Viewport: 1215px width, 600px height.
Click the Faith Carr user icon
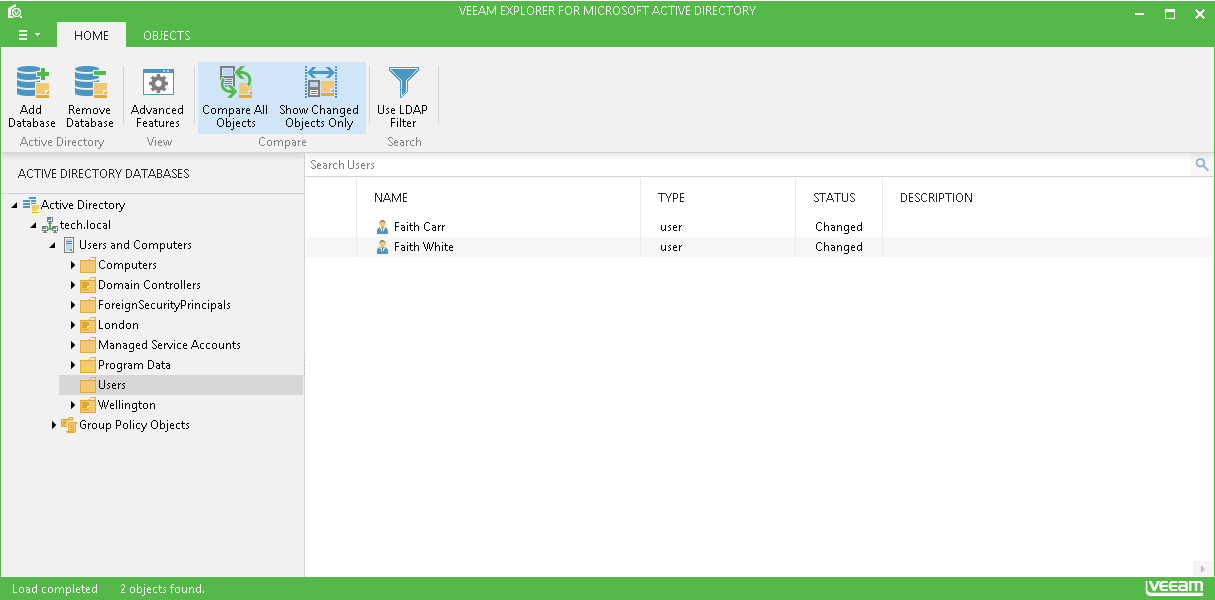(382, 227)
